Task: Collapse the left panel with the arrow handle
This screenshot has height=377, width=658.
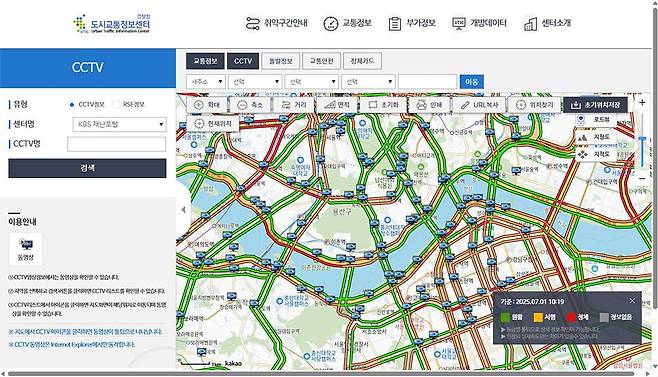Action: point(183,209)
